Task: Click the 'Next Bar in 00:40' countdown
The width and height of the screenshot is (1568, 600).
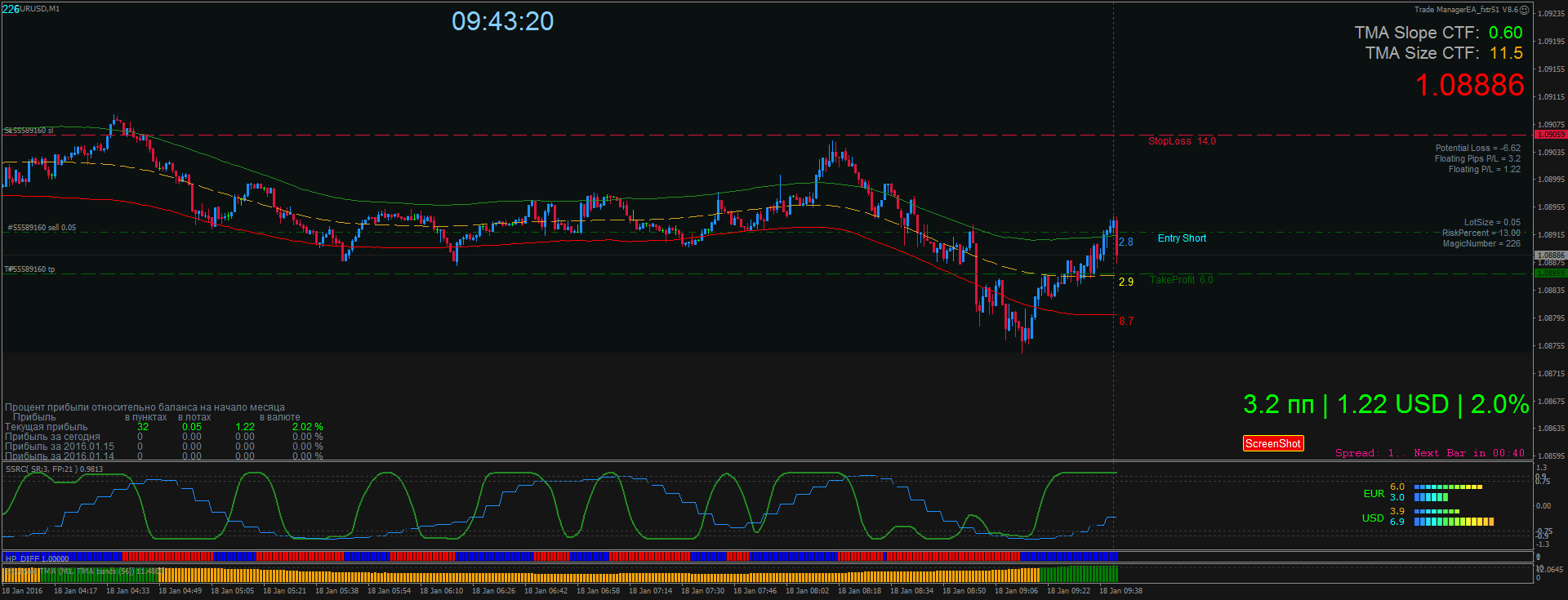Action: 1469,453
